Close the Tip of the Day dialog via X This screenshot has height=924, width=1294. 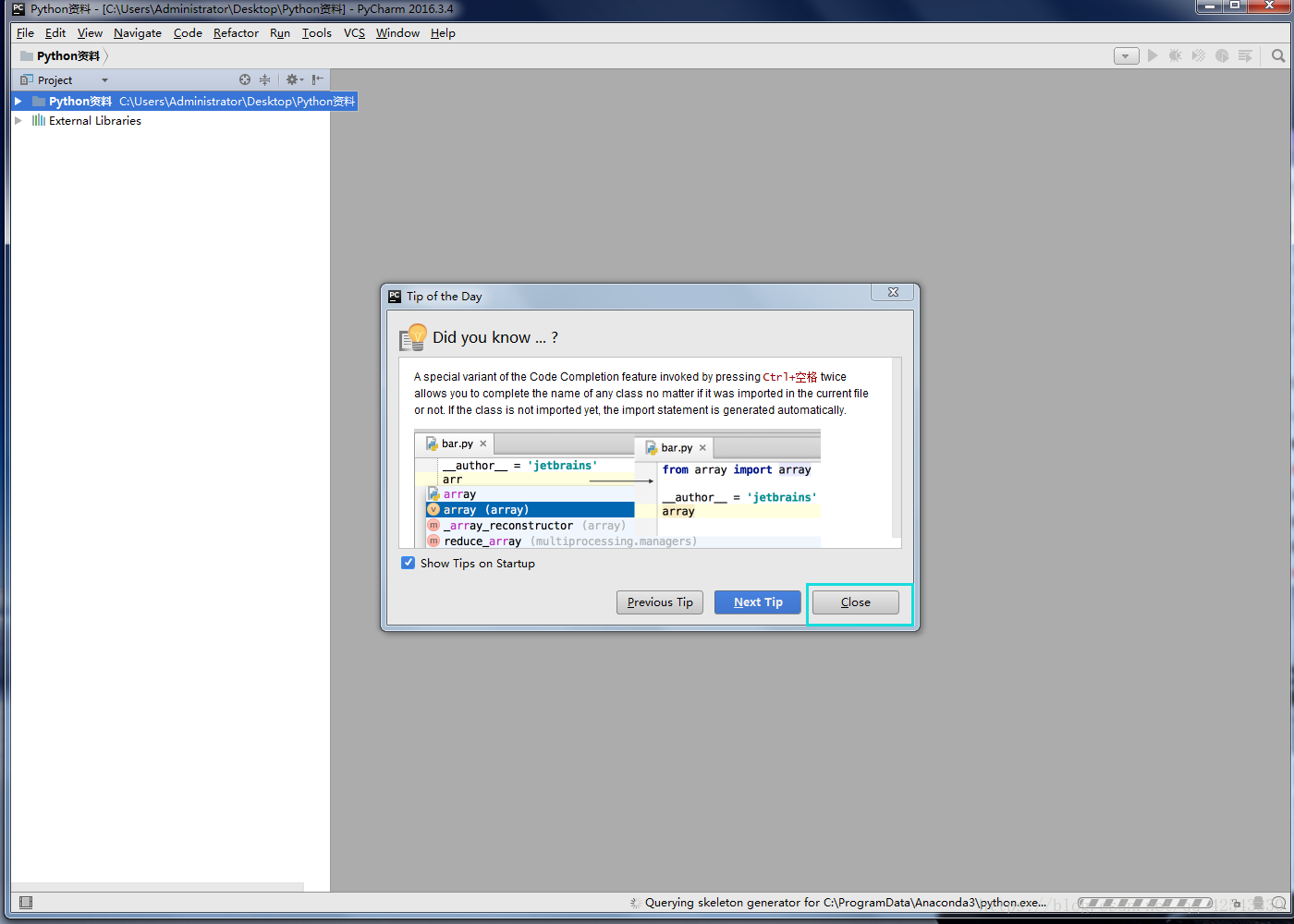(893, 292)
